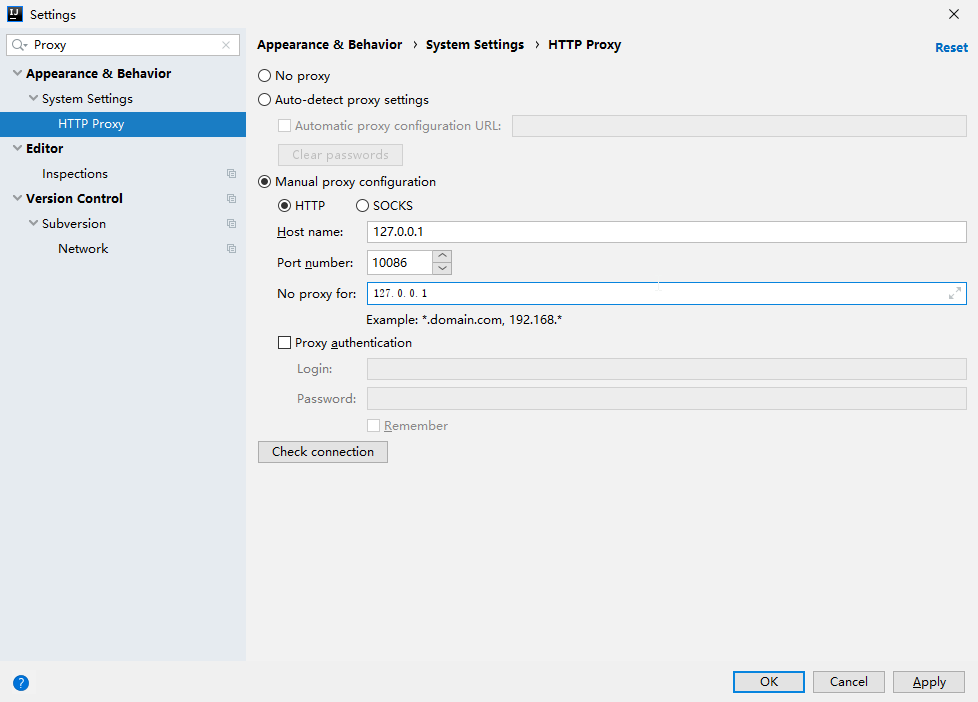Focus the Host name input field
Image resolution: width=978 pixels, height=702 pixels.
click(667, 232)
